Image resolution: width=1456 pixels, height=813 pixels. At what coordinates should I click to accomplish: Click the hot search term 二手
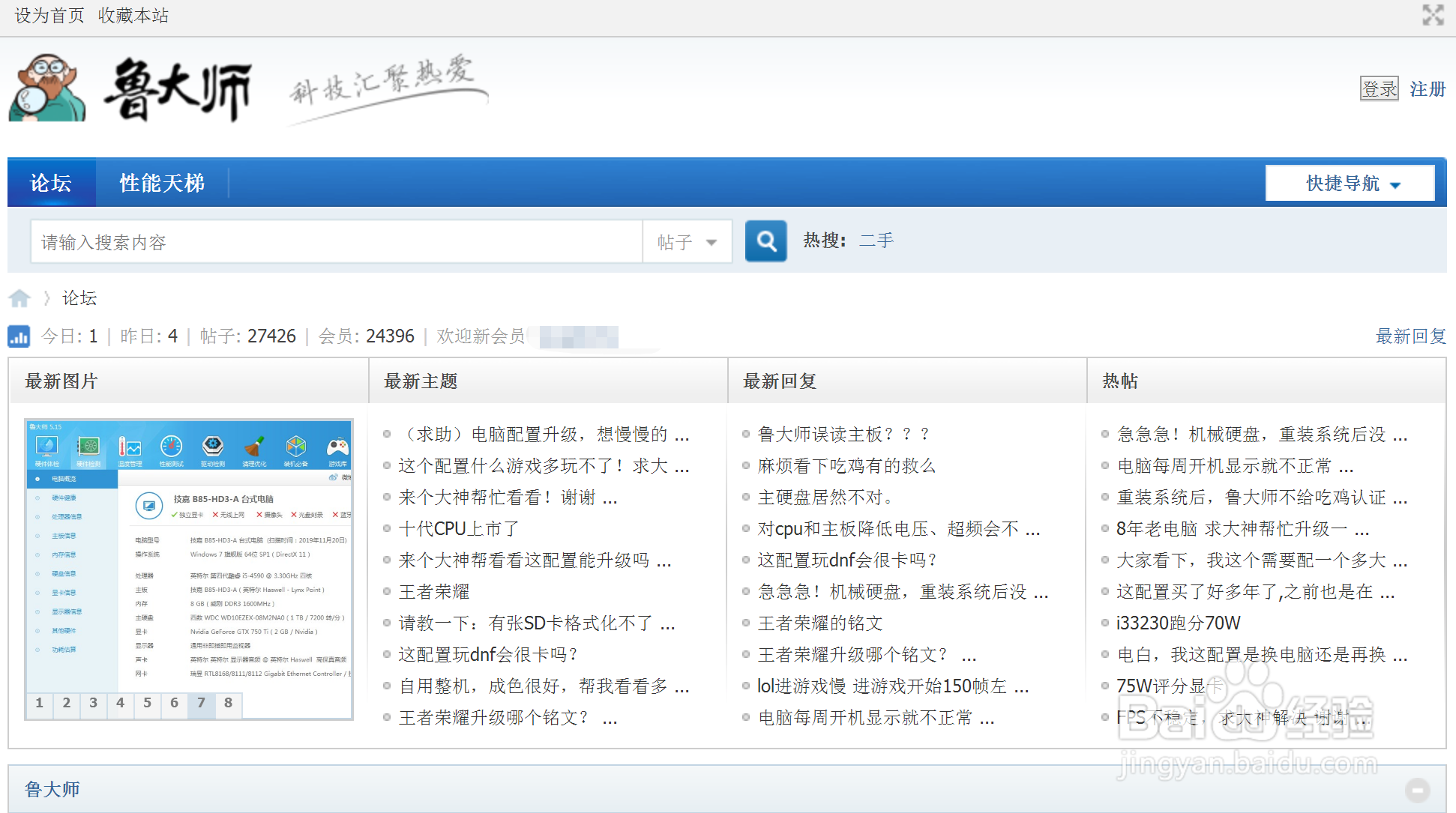(x=876, y=241)
